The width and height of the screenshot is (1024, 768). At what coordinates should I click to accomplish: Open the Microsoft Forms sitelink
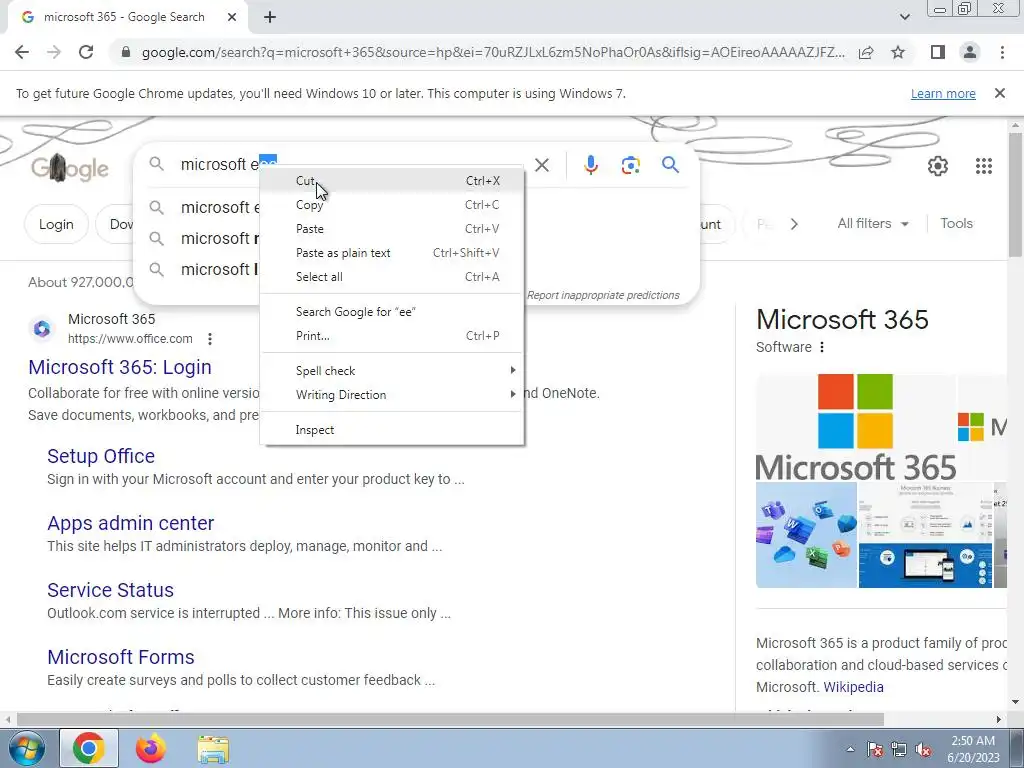pos(121,657)
